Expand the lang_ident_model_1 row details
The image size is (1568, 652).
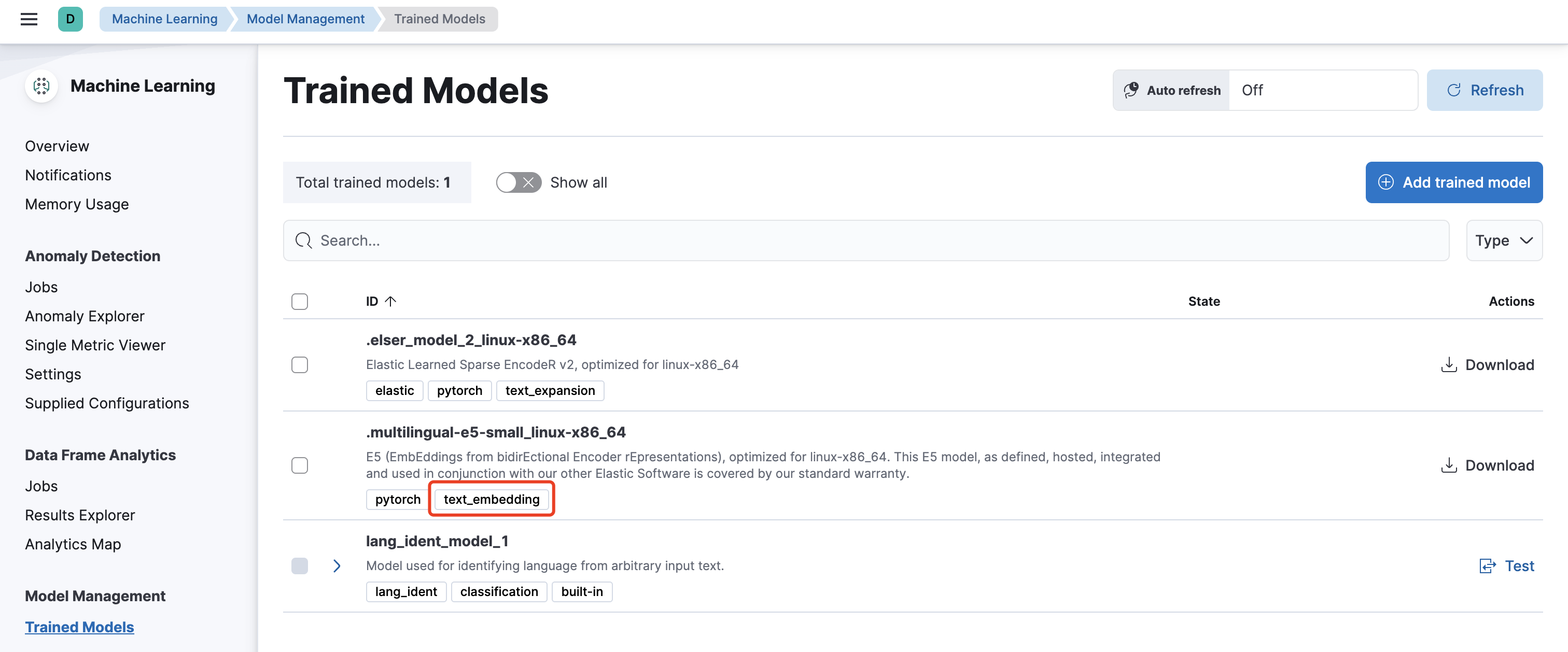click(x=337, y=566)
